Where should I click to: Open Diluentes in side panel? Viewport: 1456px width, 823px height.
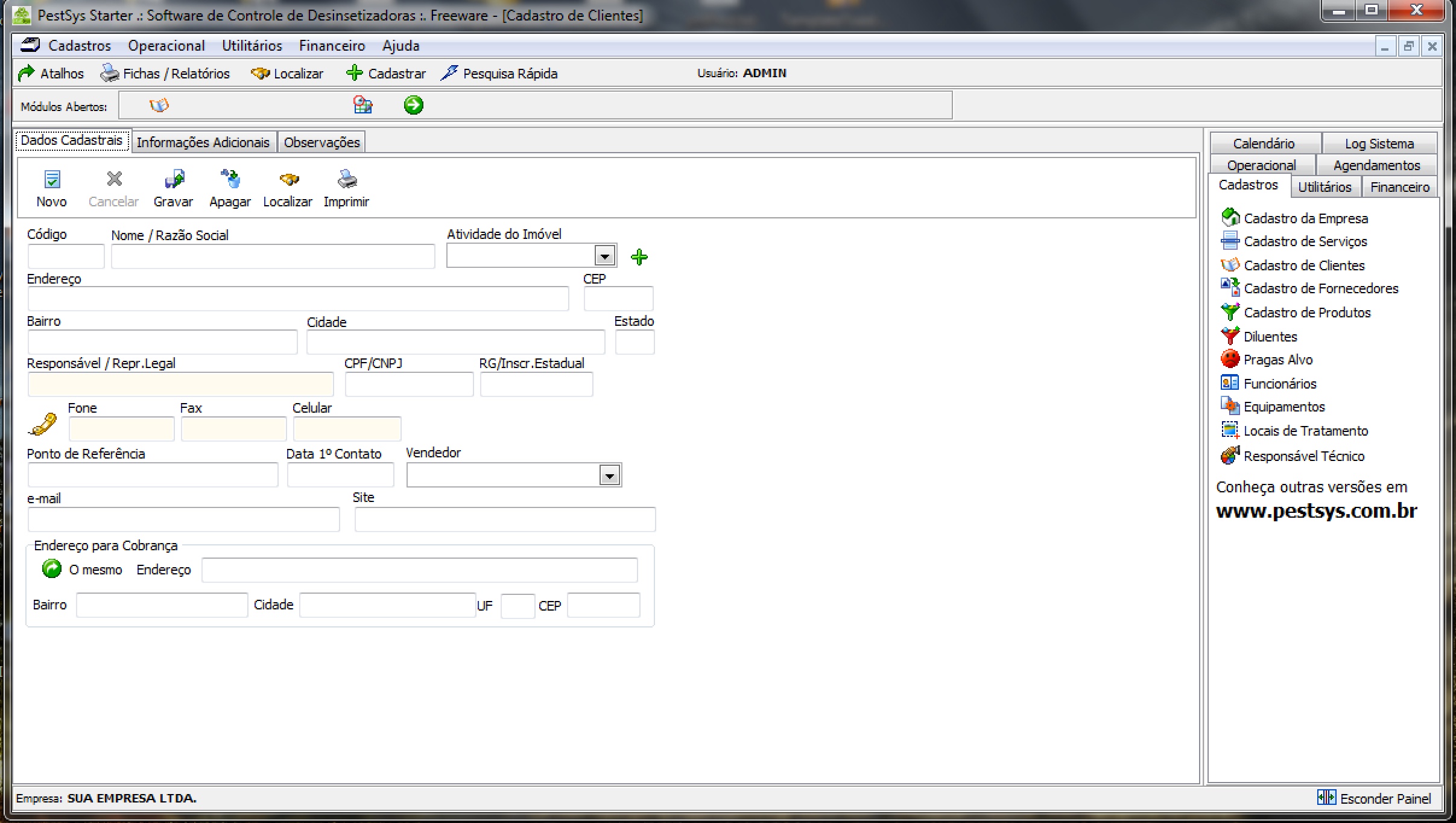tap(1259, 337)
